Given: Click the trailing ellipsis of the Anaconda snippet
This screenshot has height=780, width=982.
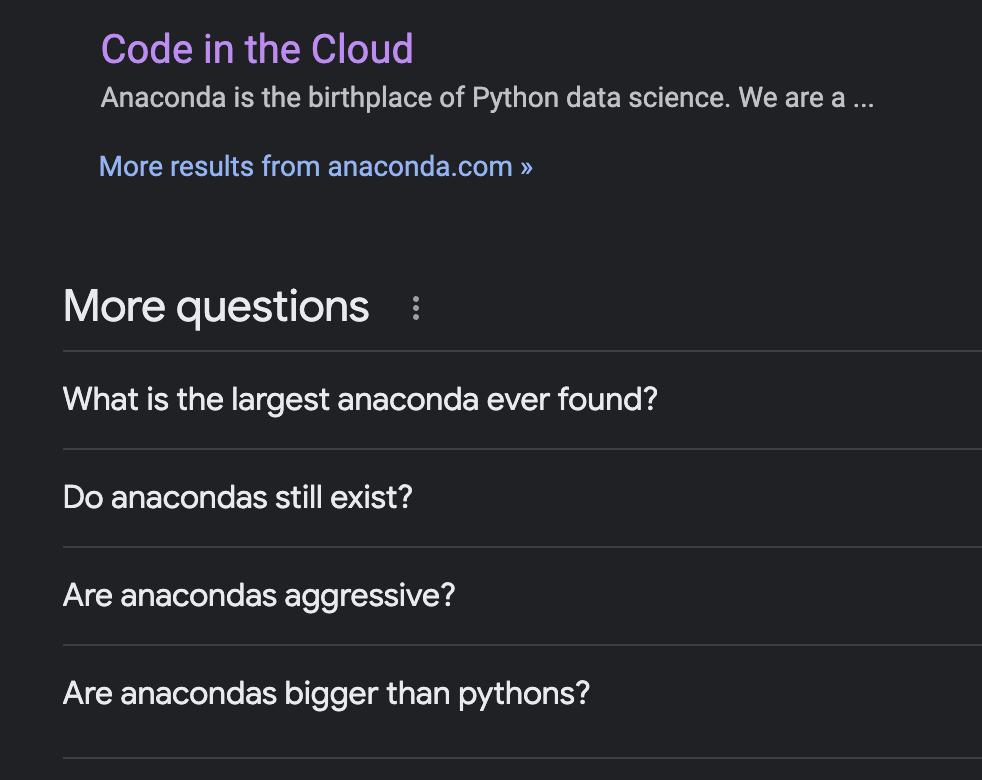Looking at the screenshot, I should click(863, 102).
